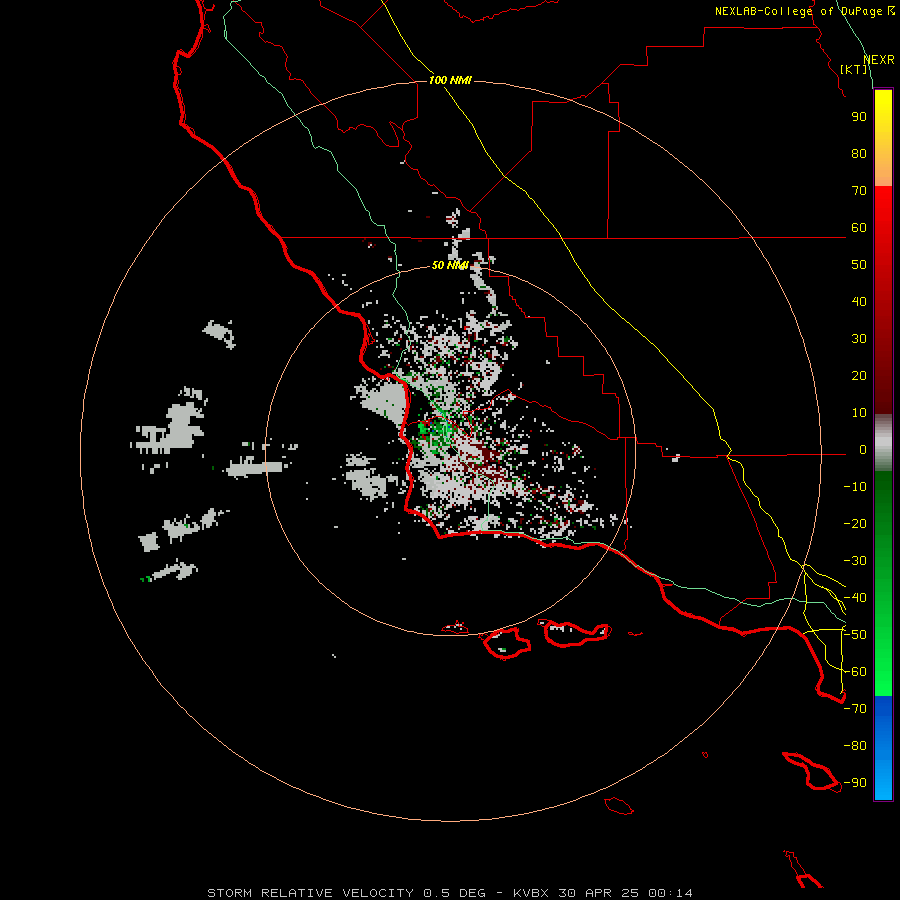Click the '30' label on the velocity scale
The image size is (900, 900).
(x=859, y=339)
